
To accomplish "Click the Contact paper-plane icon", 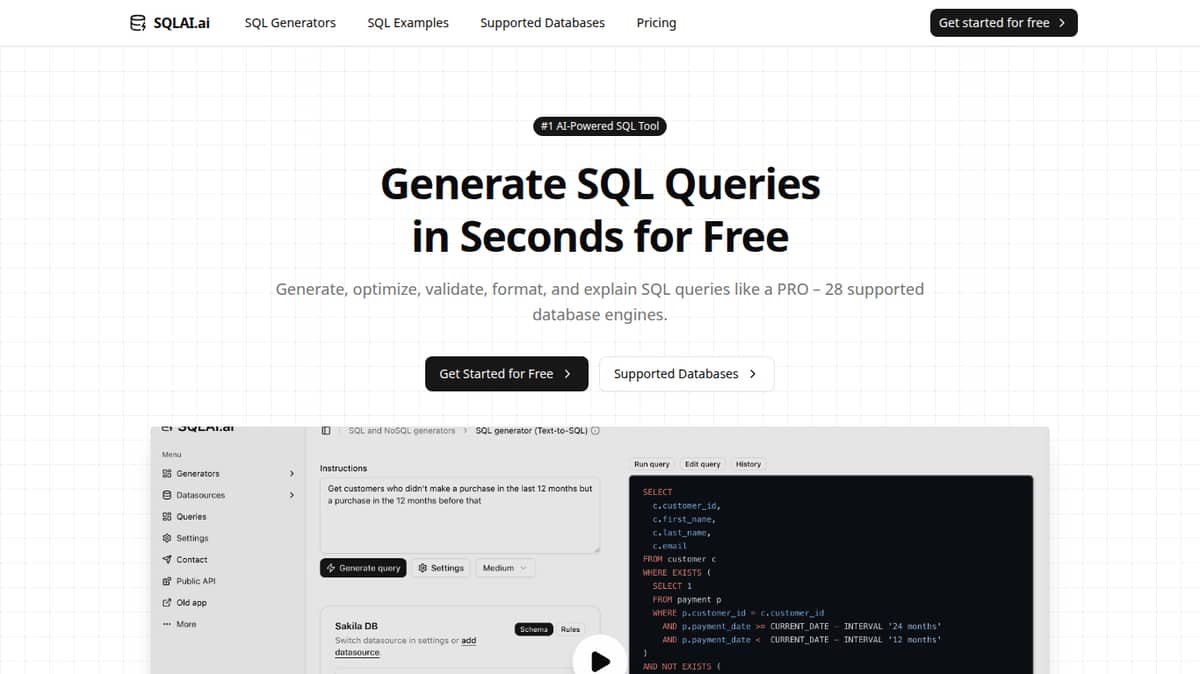I will tap(167, 560).
